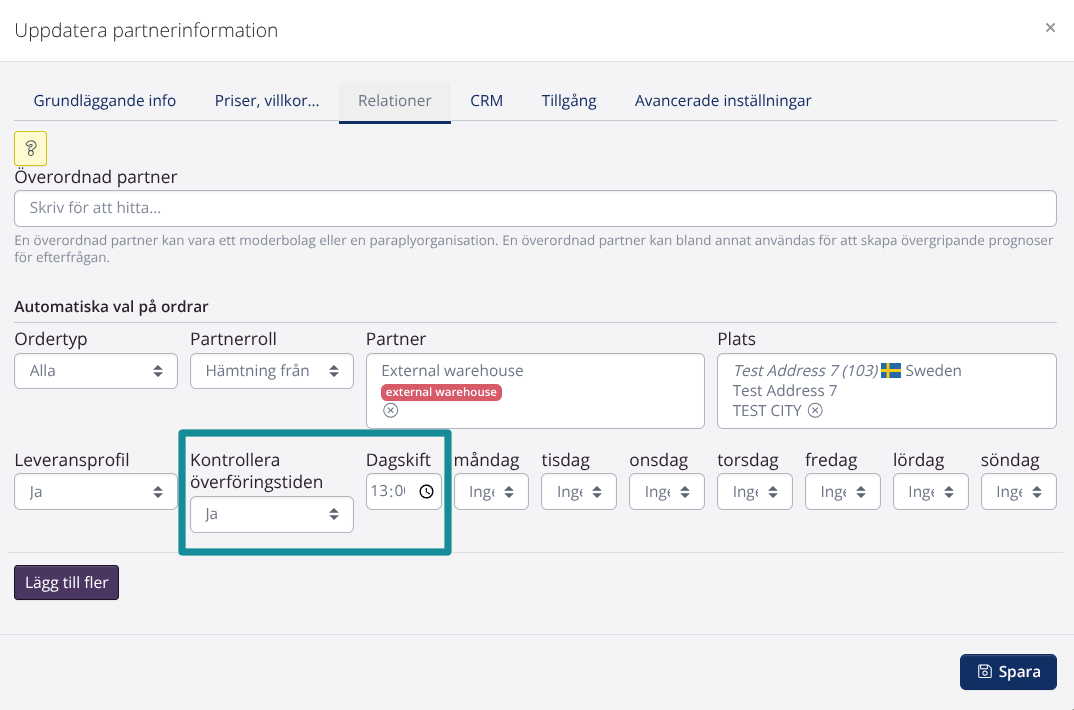Open the Tillgång tab
The image size is (1074, 710).
tap(569, 101)
